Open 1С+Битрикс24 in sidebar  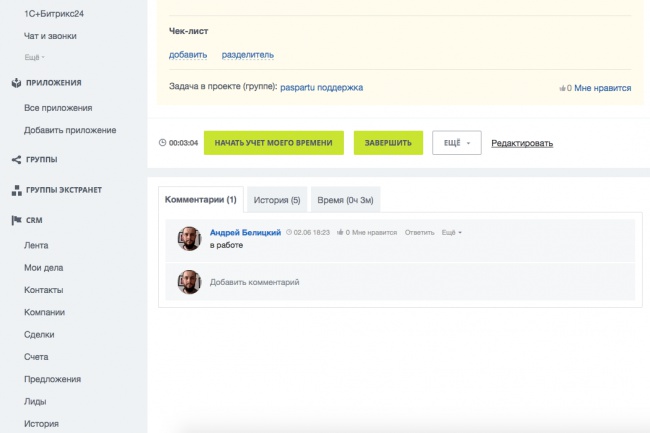tap(54, 14)
